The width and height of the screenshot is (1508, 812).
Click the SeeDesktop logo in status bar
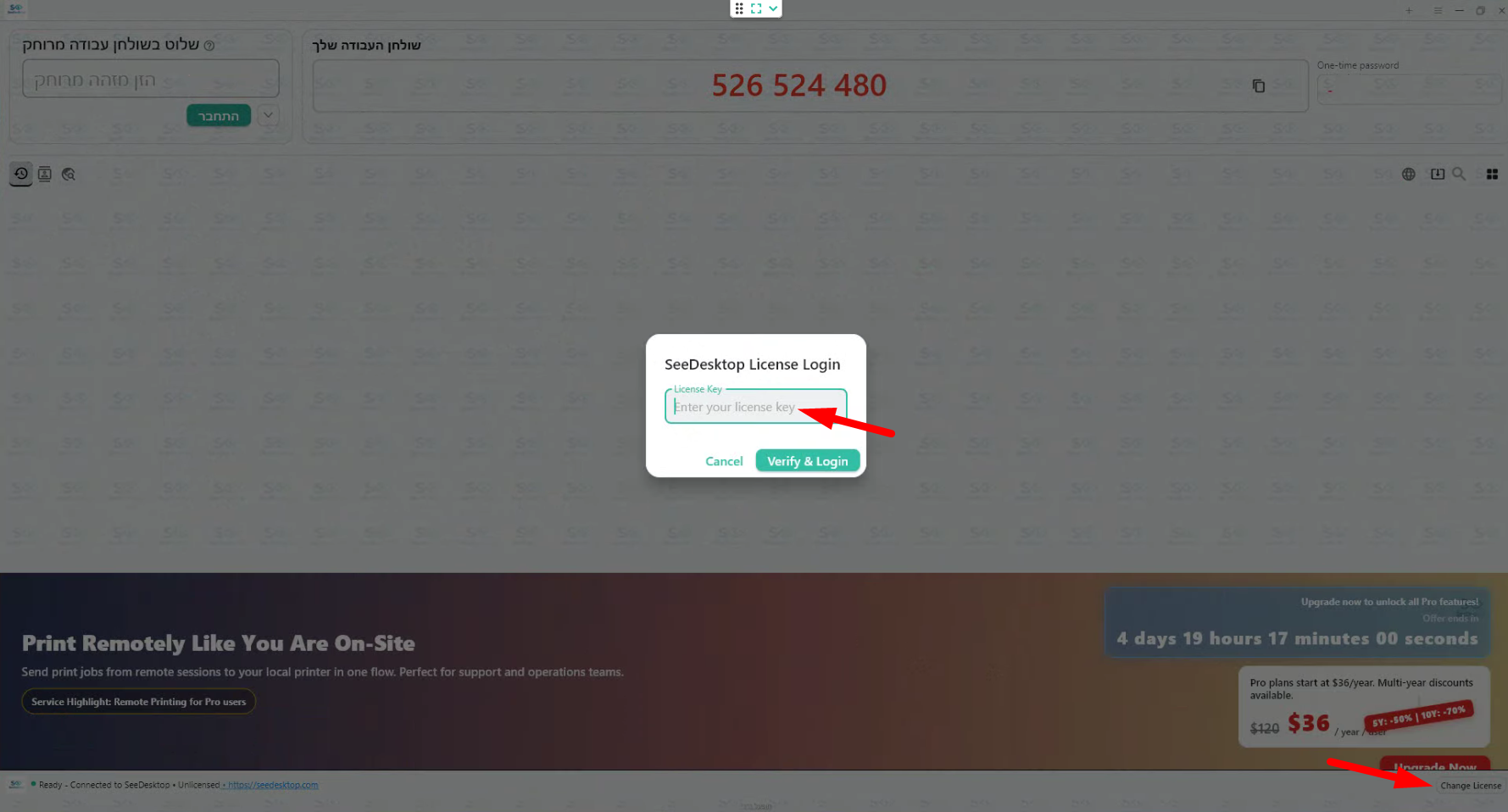(15, 785)
